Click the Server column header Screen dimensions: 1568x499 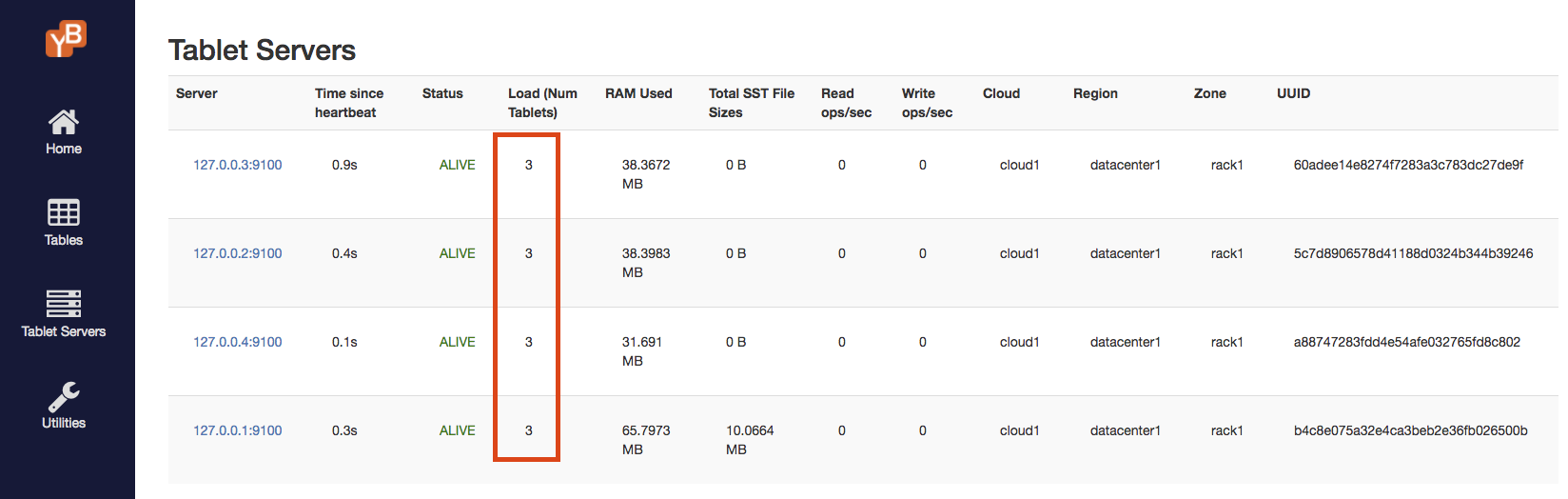point(197,93)
